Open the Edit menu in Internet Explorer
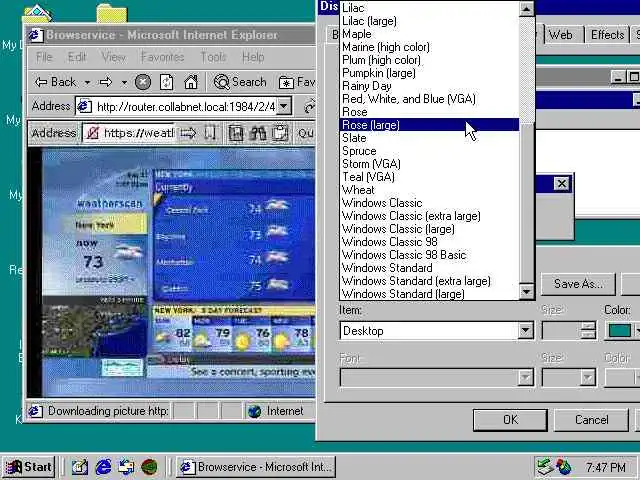Image resolution: width=640 pixels, height=480 pixels. [x=77, y=57]
